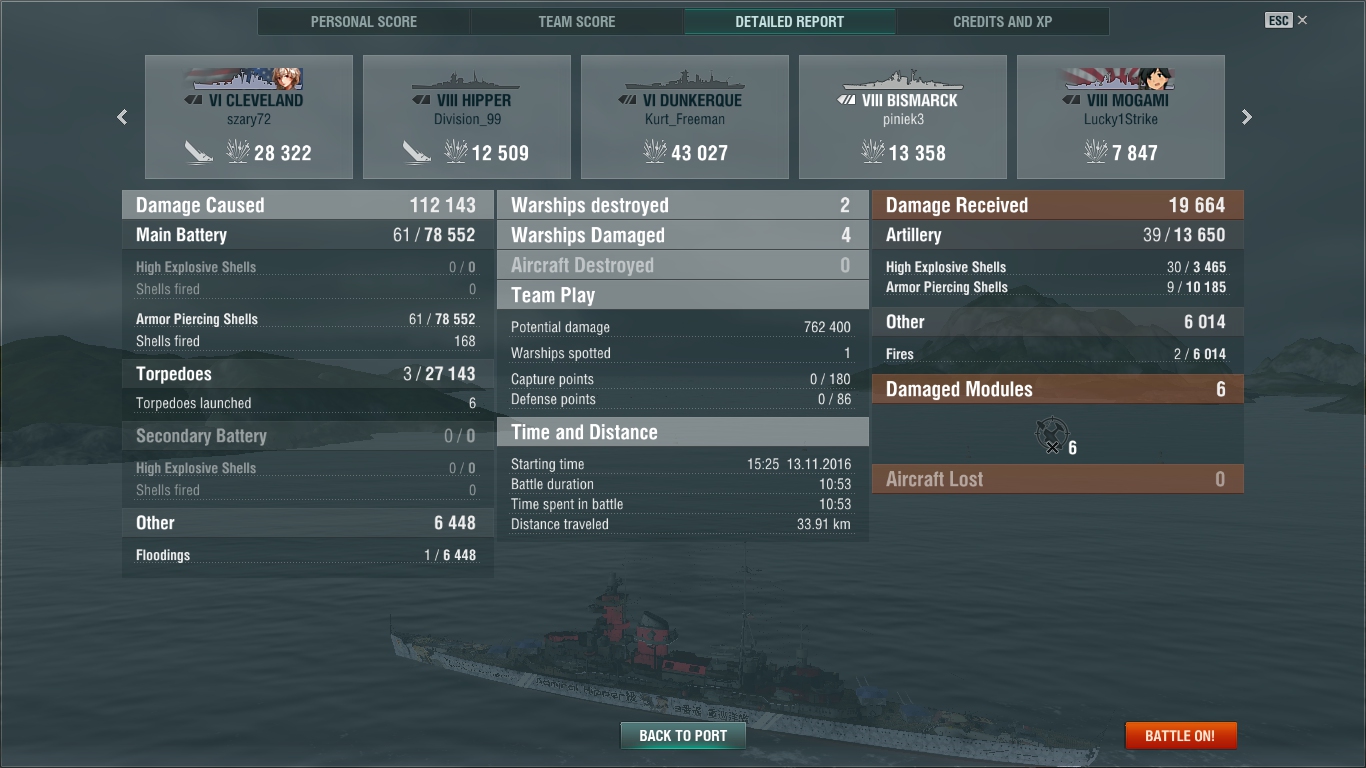The width and height of the screenshot is (1366, 768).
Task: Click the Damage Received header row
Action: 1058,205
